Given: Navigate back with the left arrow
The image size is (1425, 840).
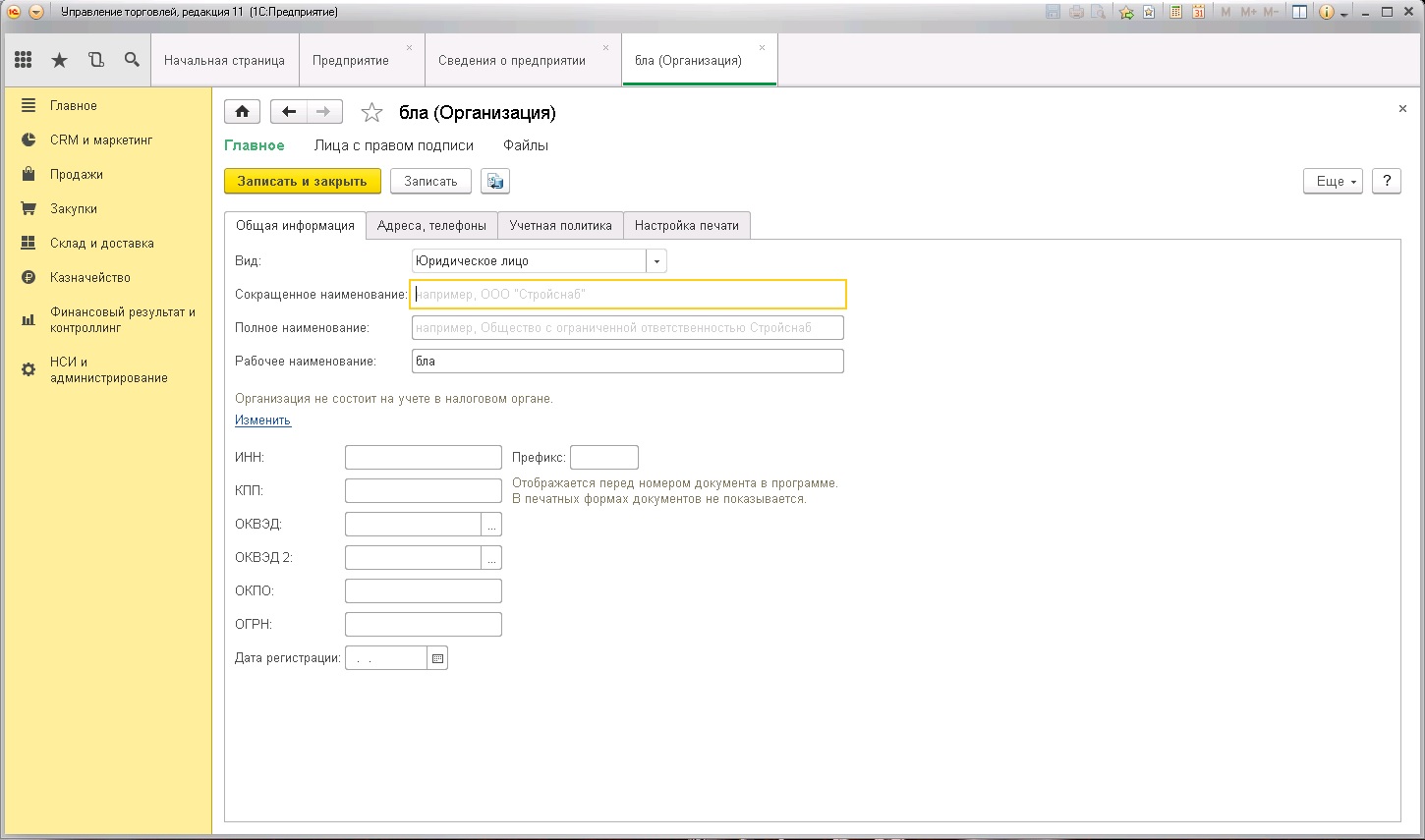Looking at the screenshot, I should click(288, 112).
